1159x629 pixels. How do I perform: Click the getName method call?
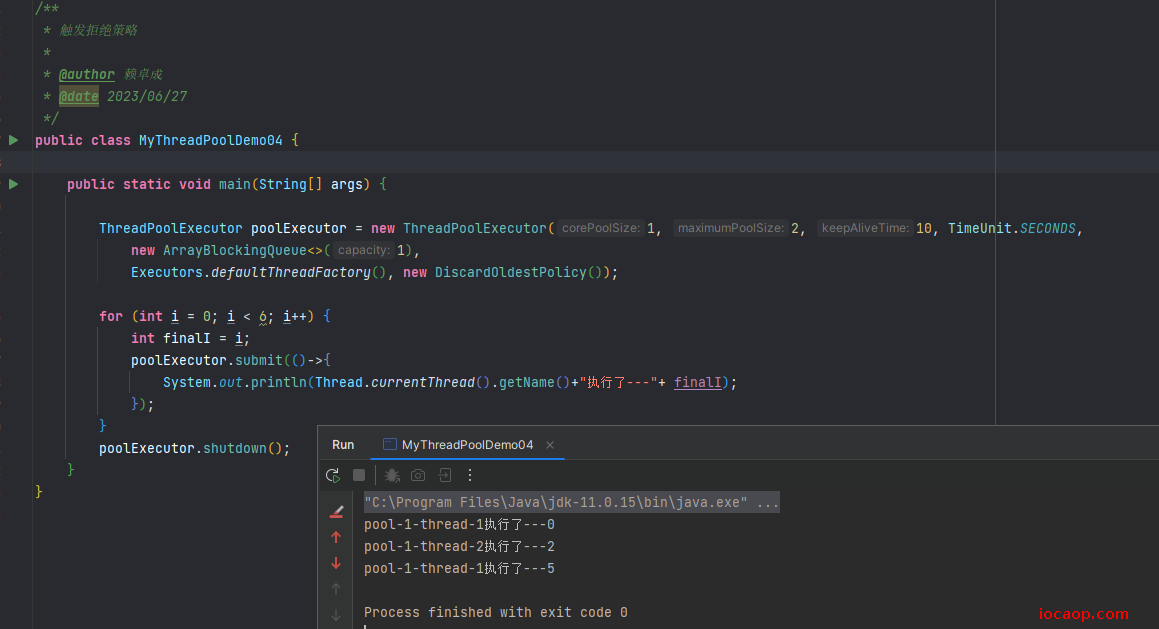[526, 383]
